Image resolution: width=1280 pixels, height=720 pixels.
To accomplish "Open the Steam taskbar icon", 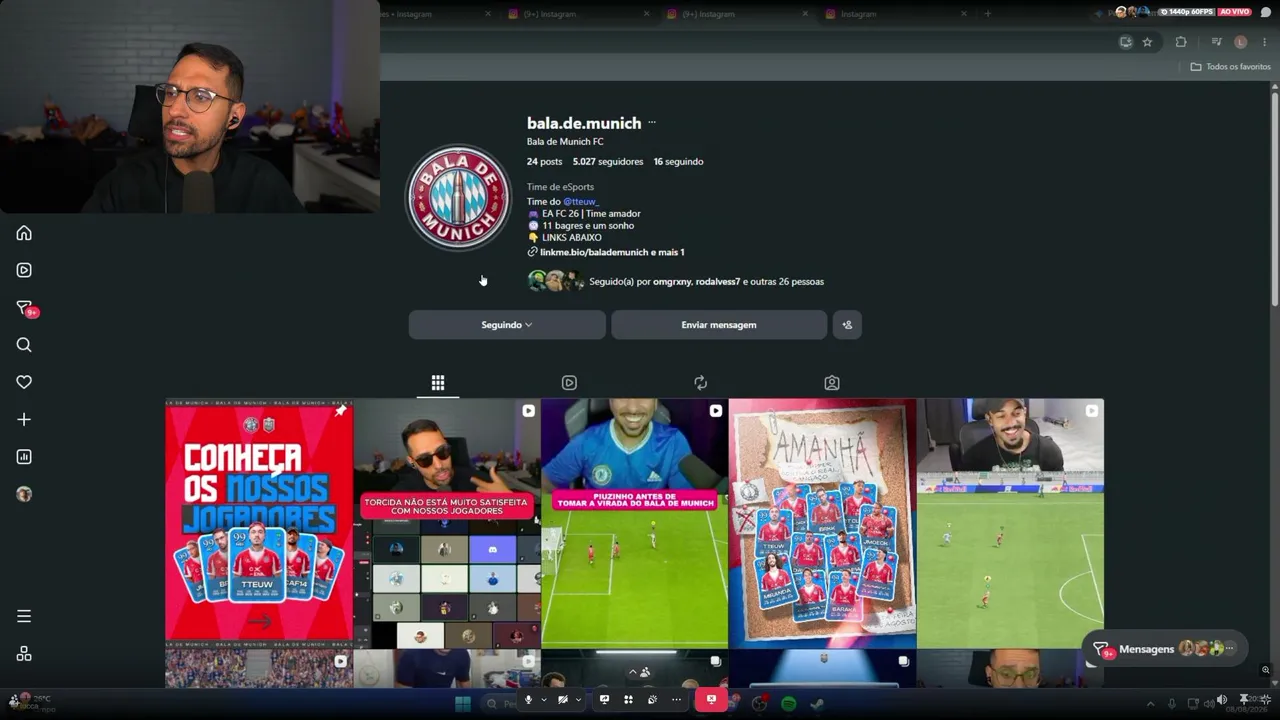I will click(x=817, y=703).
